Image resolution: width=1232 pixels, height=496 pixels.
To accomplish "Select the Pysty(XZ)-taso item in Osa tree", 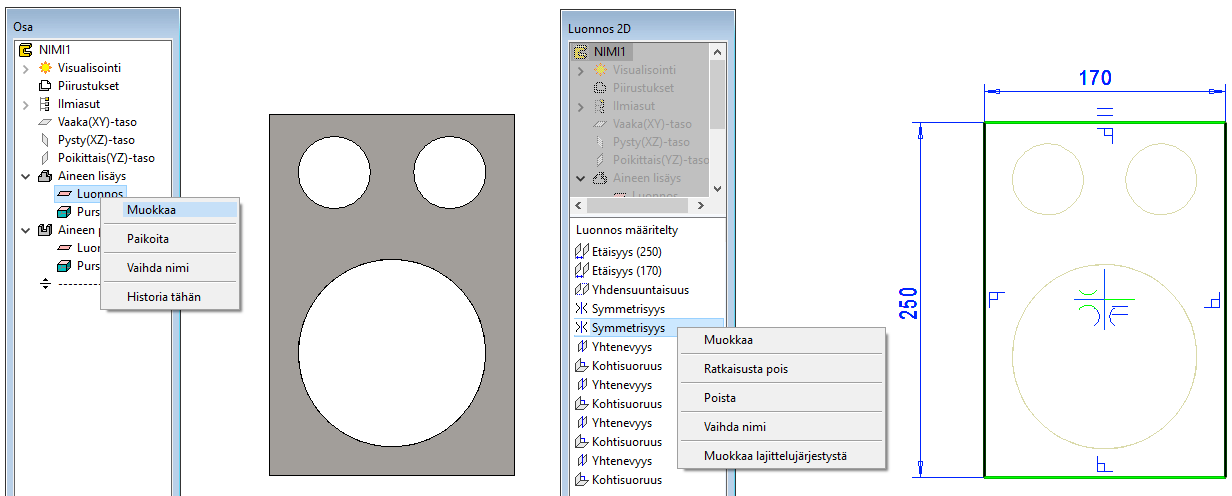I will (97, 140).
